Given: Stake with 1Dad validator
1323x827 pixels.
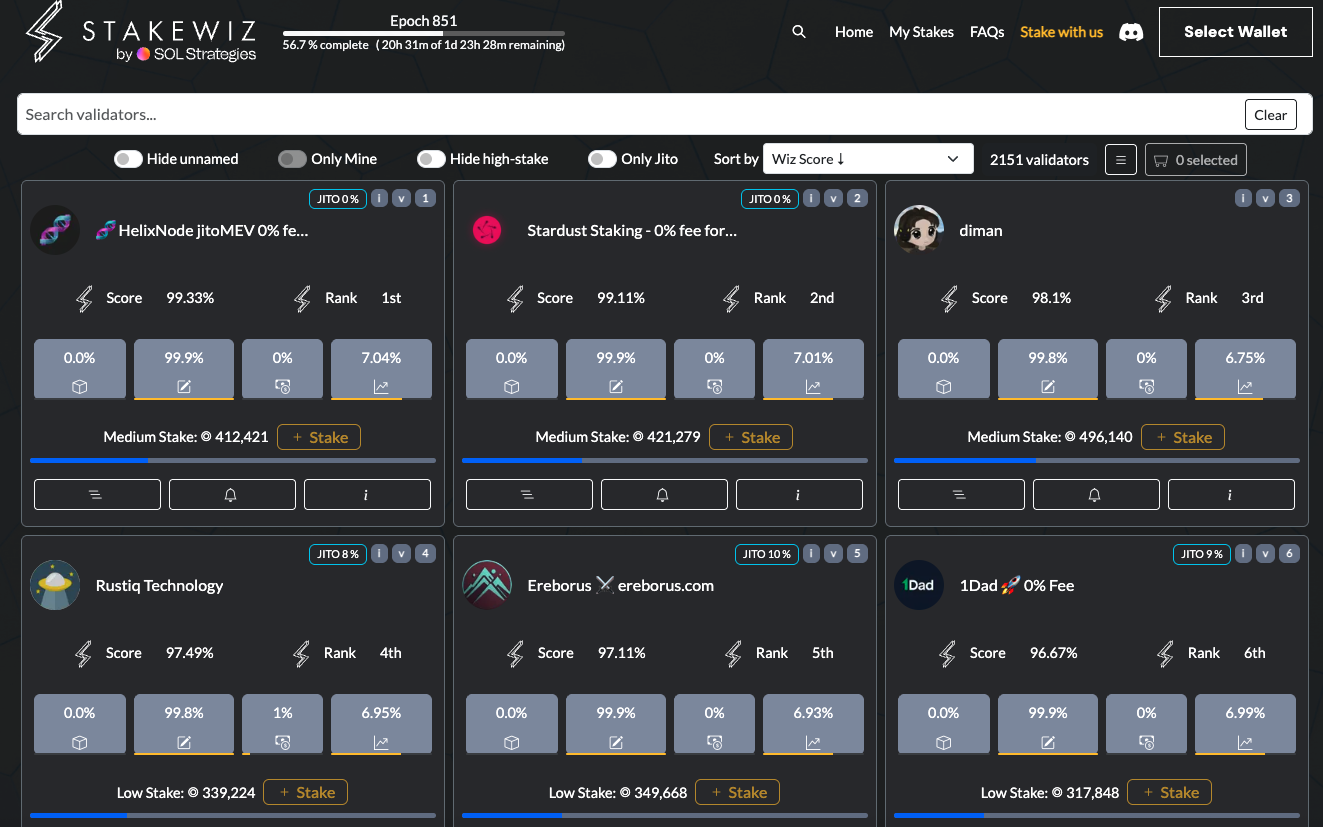Looking at the screenshot, I should [x=1169, y=792].
